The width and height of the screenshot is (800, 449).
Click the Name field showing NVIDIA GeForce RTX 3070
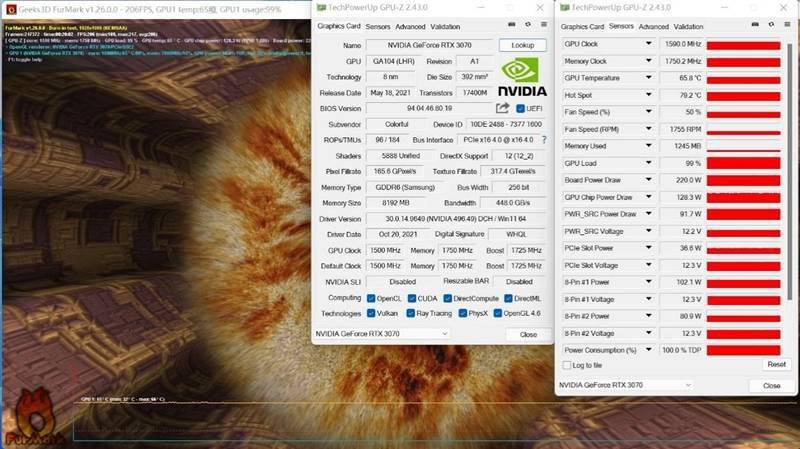pos(430,45)
